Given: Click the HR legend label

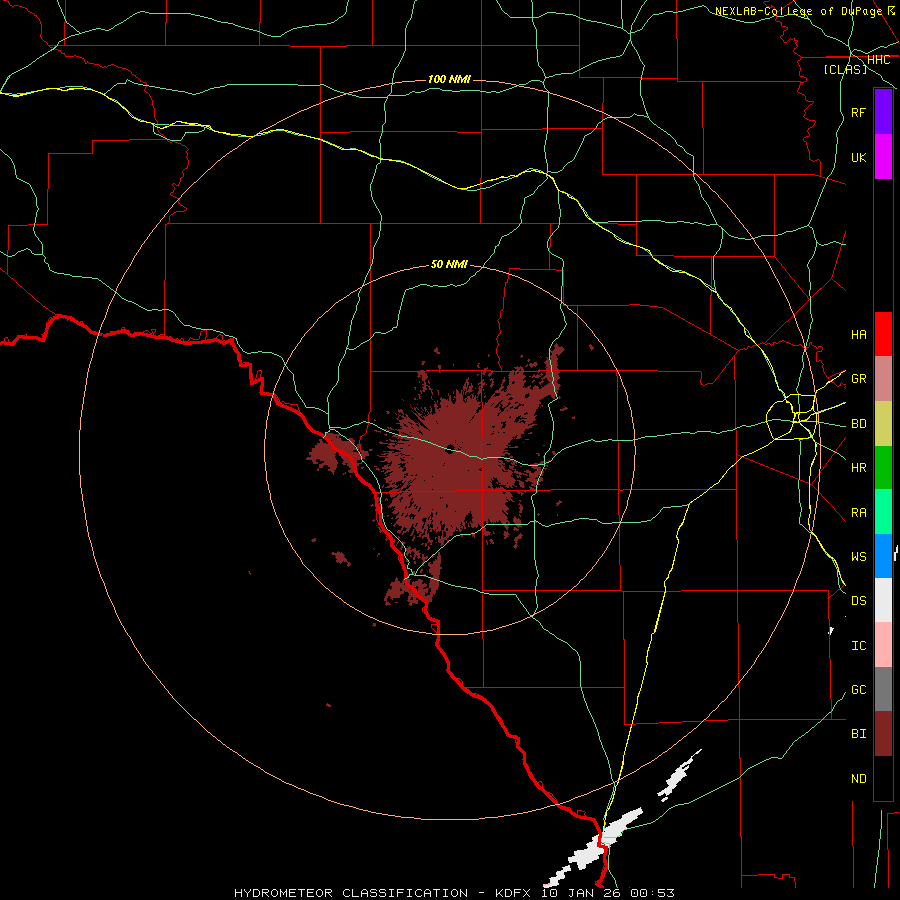Looking at the screenshot, I should click(x=859, y=468).
